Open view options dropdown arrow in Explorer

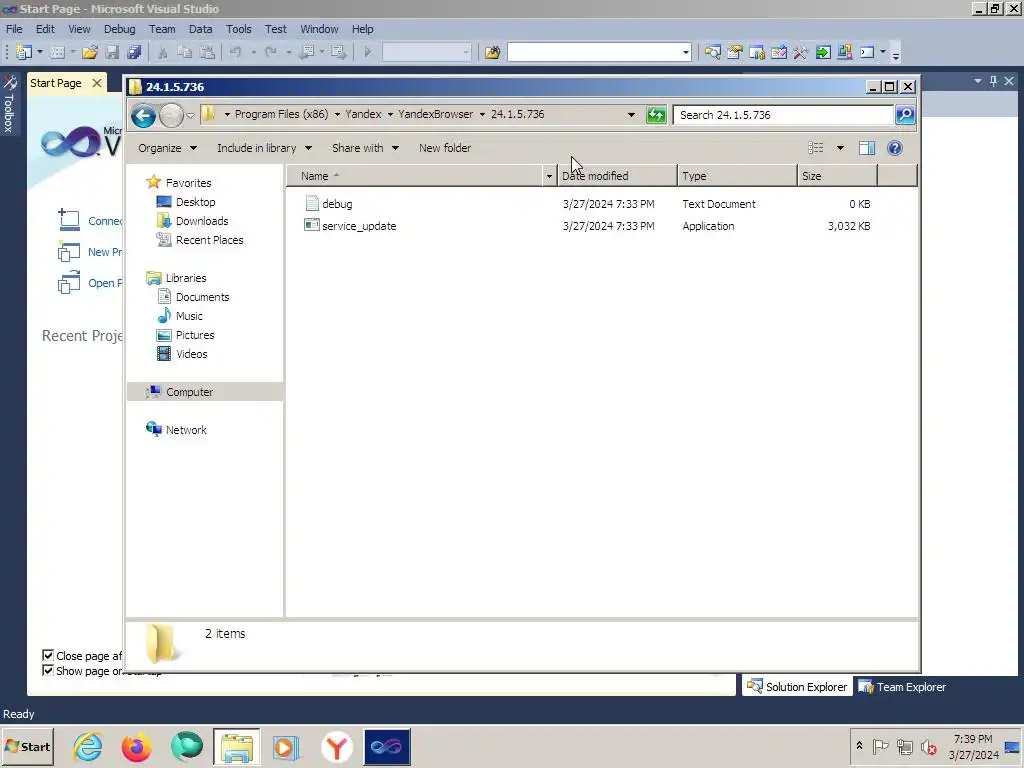click(840, 148)
